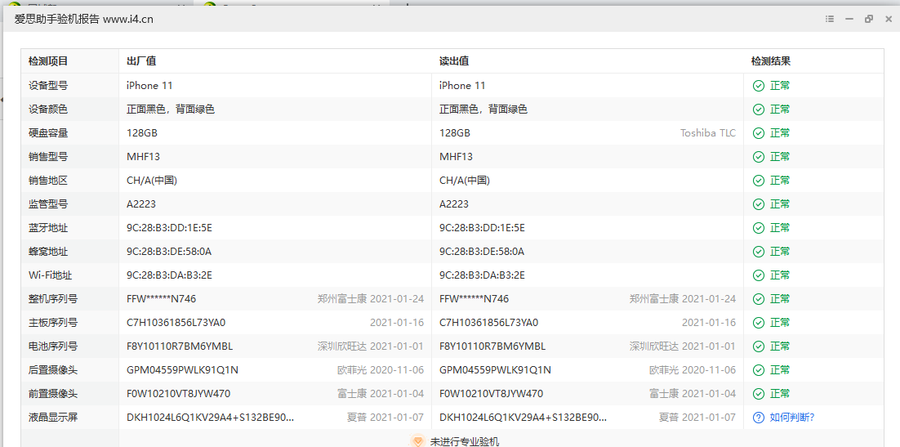Click 深圳欣旺达 2021-01-01 in factory column
This screenshot has height=447, width=900.
pos(371,346)
